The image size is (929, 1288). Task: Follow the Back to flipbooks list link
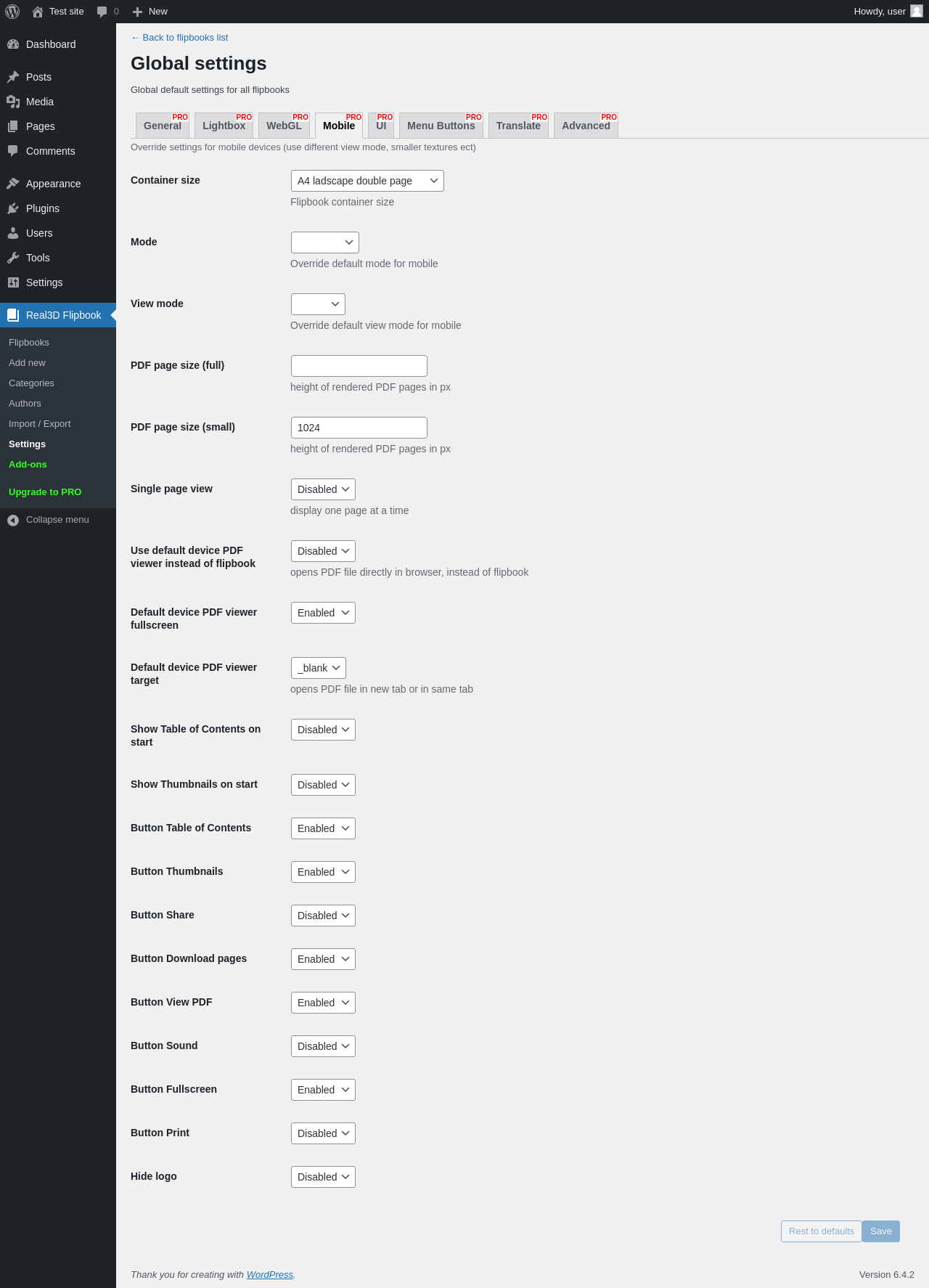[x=180, y=38]
